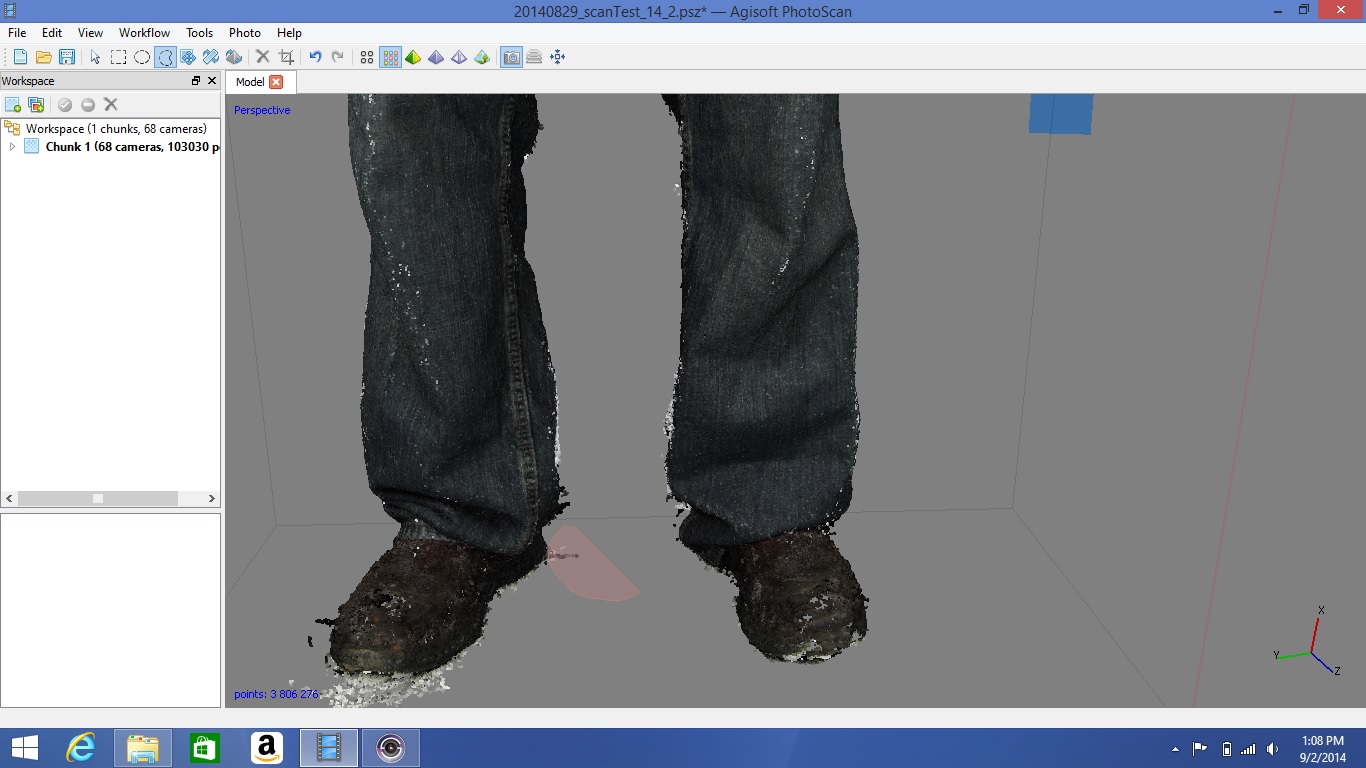Toggle the Show Cameras display
The image size is (1366, 768).
[510, 57]
